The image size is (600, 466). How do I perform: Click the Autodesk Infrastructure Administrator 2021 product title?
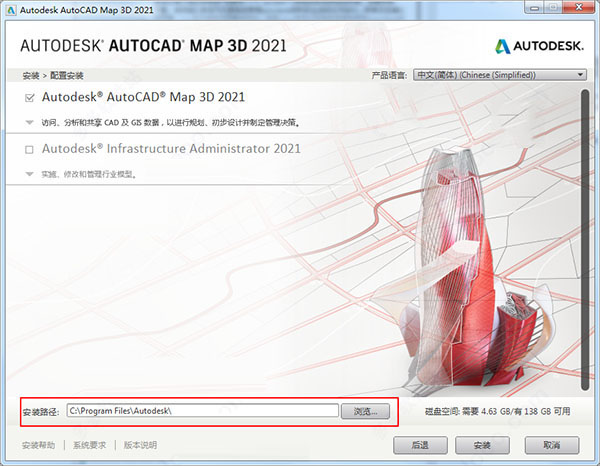click(x=171, y=148)
